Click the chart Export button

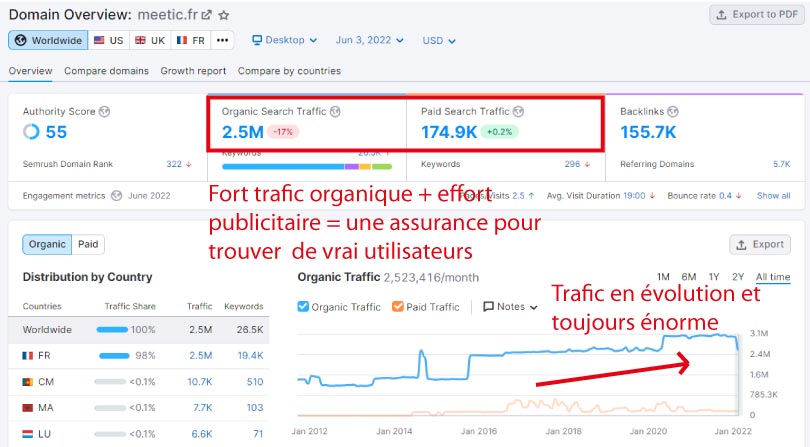pyautogui.click(x=760, y=244)
